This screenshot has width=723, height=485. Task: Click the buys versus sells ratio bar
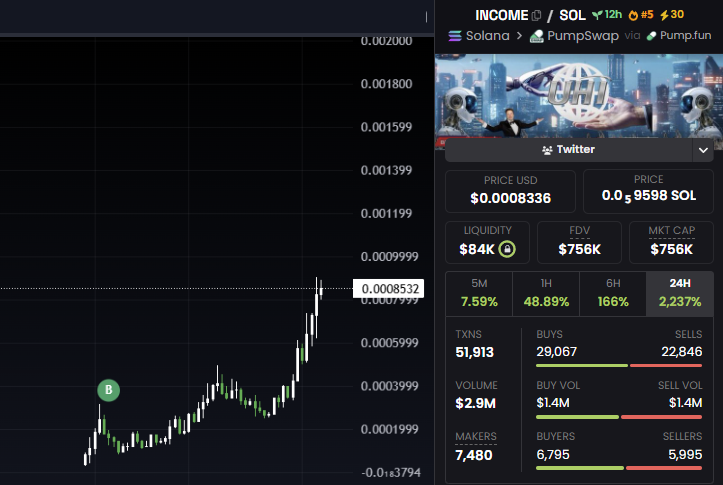tap(619, 366)
